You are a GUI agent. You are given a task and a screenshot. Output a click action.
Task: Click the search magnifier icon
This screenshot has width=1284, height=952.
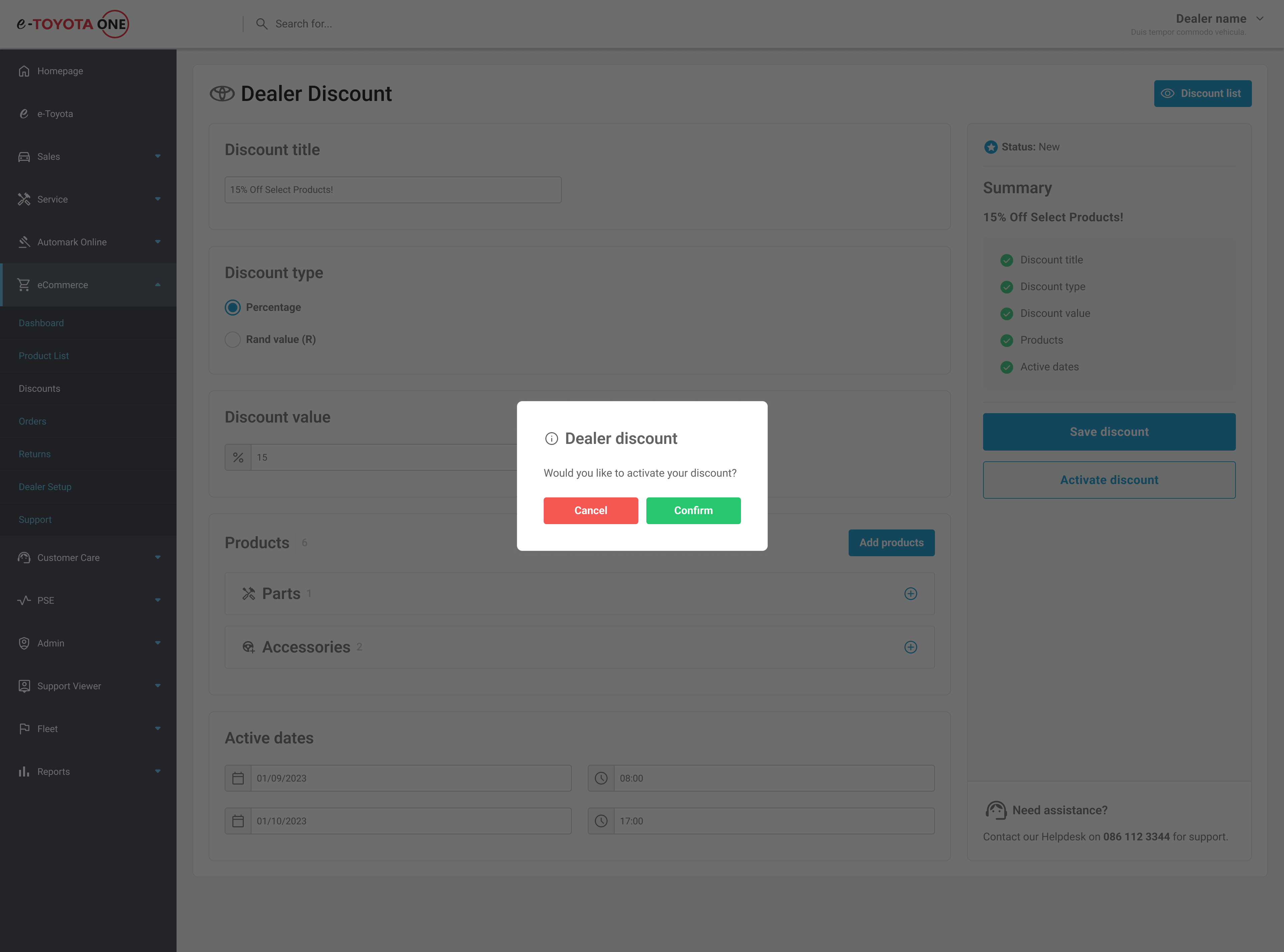click(x=261, y=24)
